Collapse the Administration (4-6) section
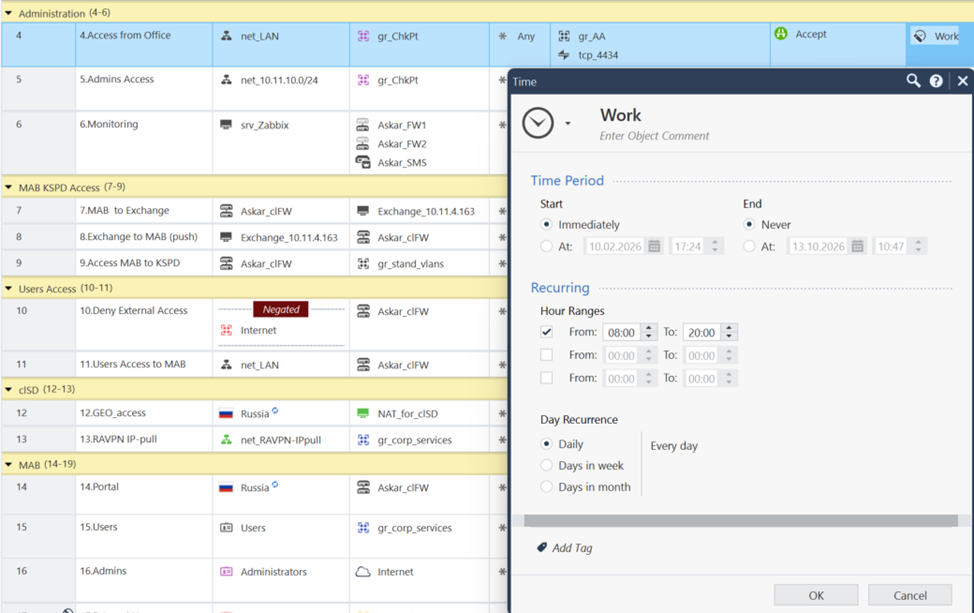Viewport: 974px width, 613px height. coord(9,13)
